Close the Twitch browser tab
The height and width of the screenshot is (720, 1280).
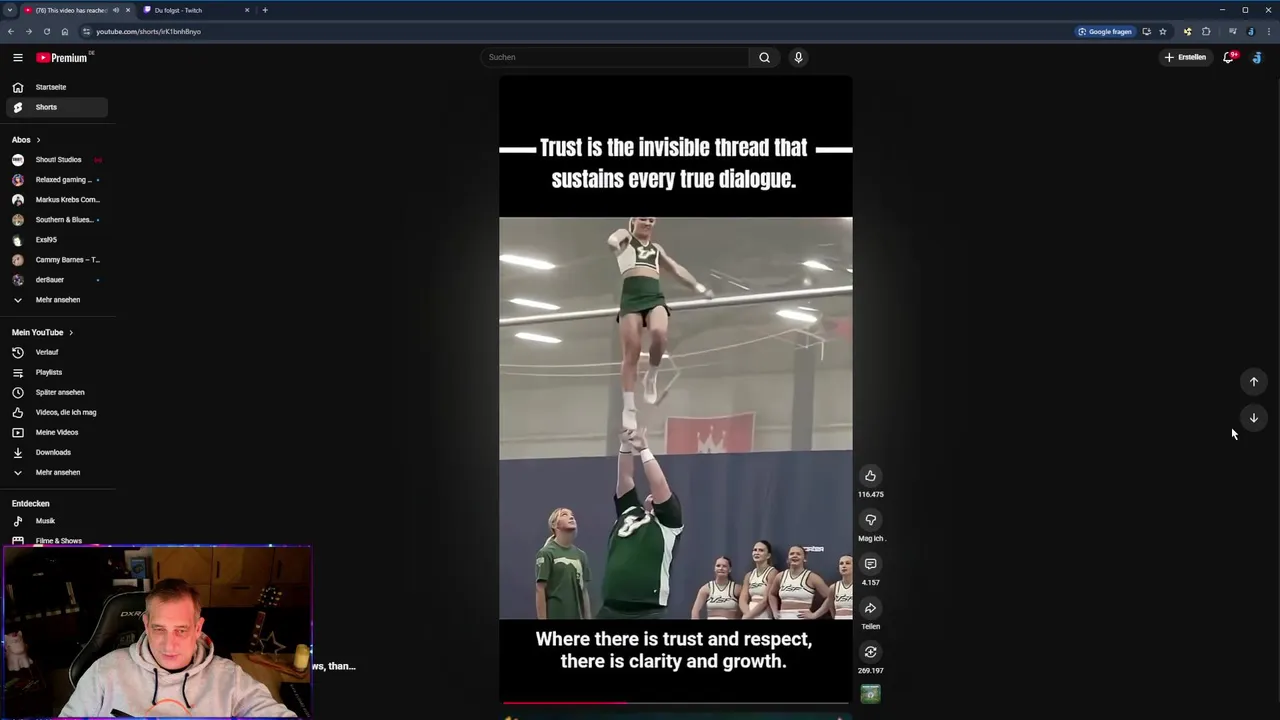(x=247, y=10)
